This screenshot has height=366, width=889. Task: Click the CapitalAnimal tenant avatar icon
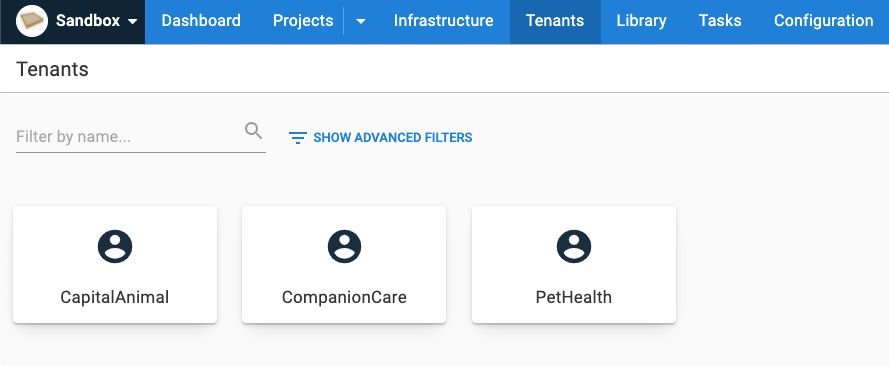115,246
